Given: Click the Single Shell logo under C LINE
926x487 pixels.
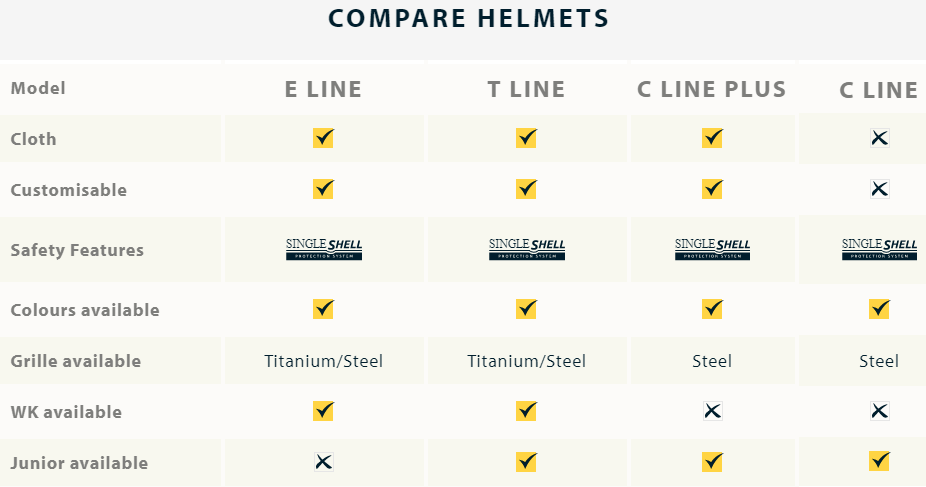Looking at the screenshot, I should coord(879,249).
